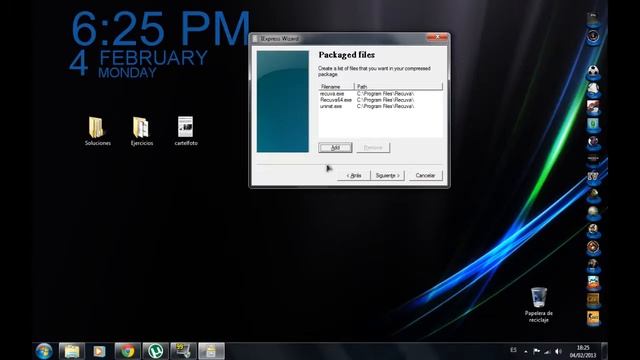Screen dimensions: 640x360
Task: Open Google Chrome from the taskbar
Action: [x=127, y=351]
